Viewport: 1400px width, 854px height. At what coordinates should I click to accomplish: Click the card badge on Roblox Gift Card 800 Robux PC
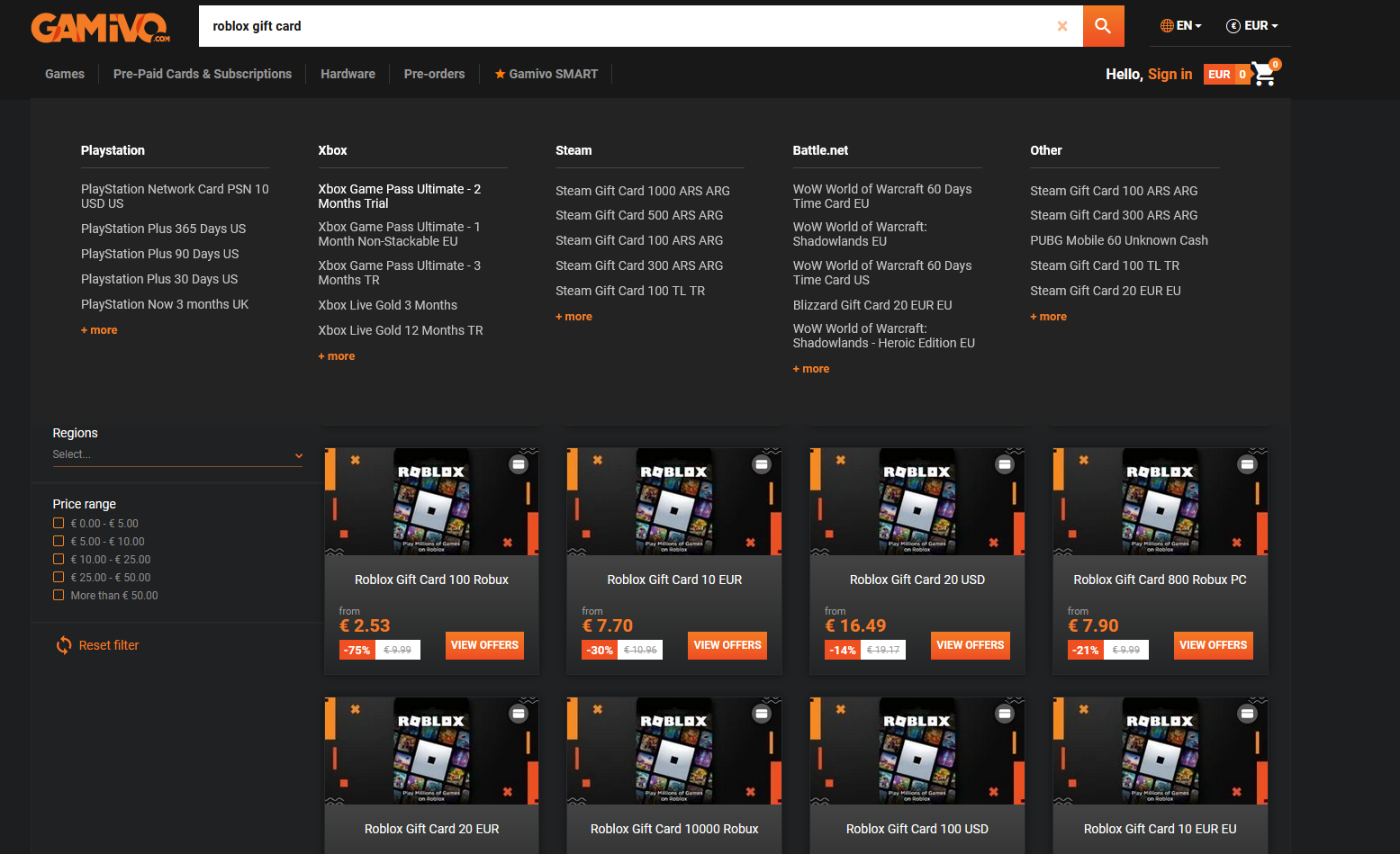(x=1247, y=464)
